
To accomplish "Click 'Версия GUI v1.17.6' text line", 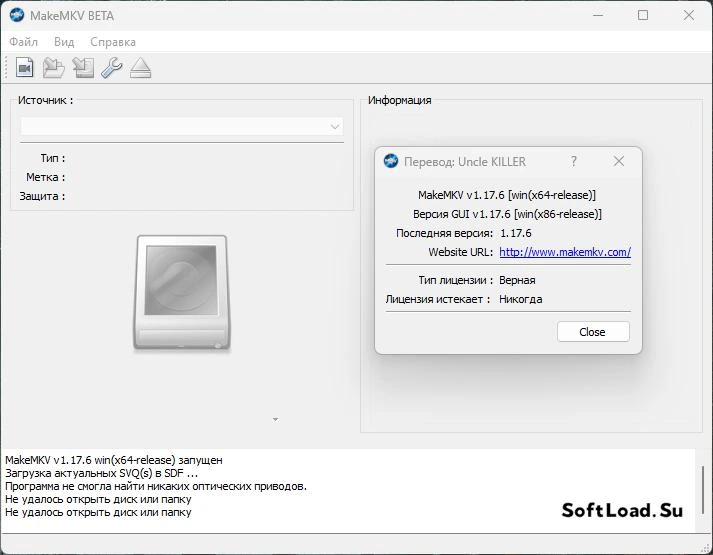I will click(x=507, y=214).
